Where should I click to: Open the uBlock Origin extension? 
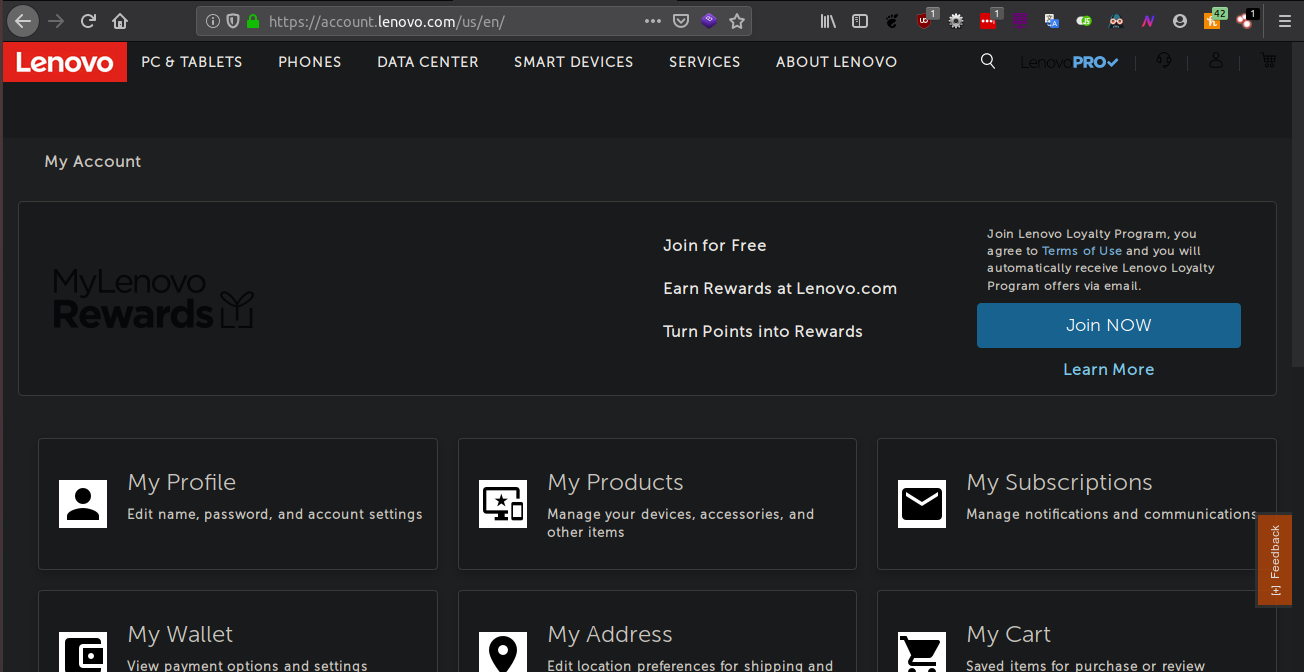click(926, 19)
